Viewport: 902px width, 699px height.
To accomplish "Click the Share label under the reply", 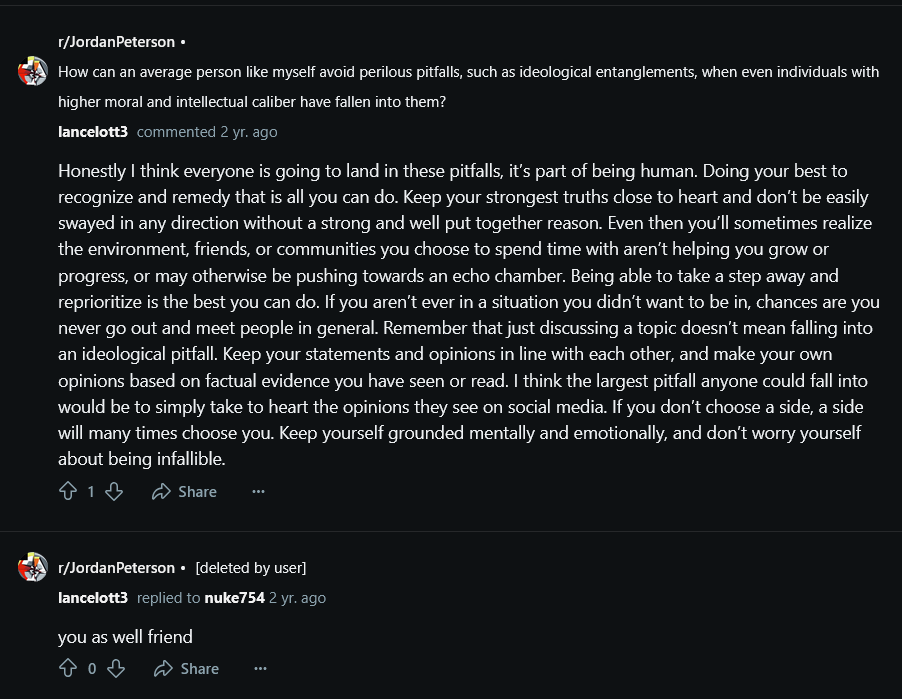I will [x=200, y=669].
